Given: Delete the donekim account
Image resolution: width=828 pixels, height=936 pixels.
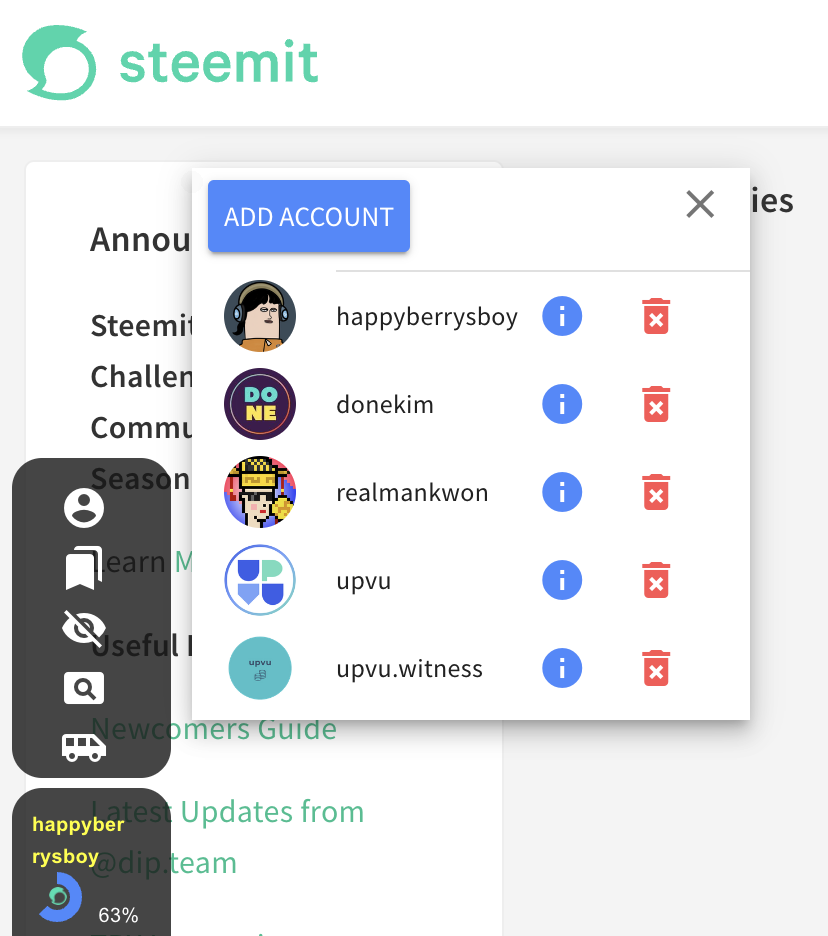Looking at the screenshot, I should pyautogui.click(x=656, y=404).
